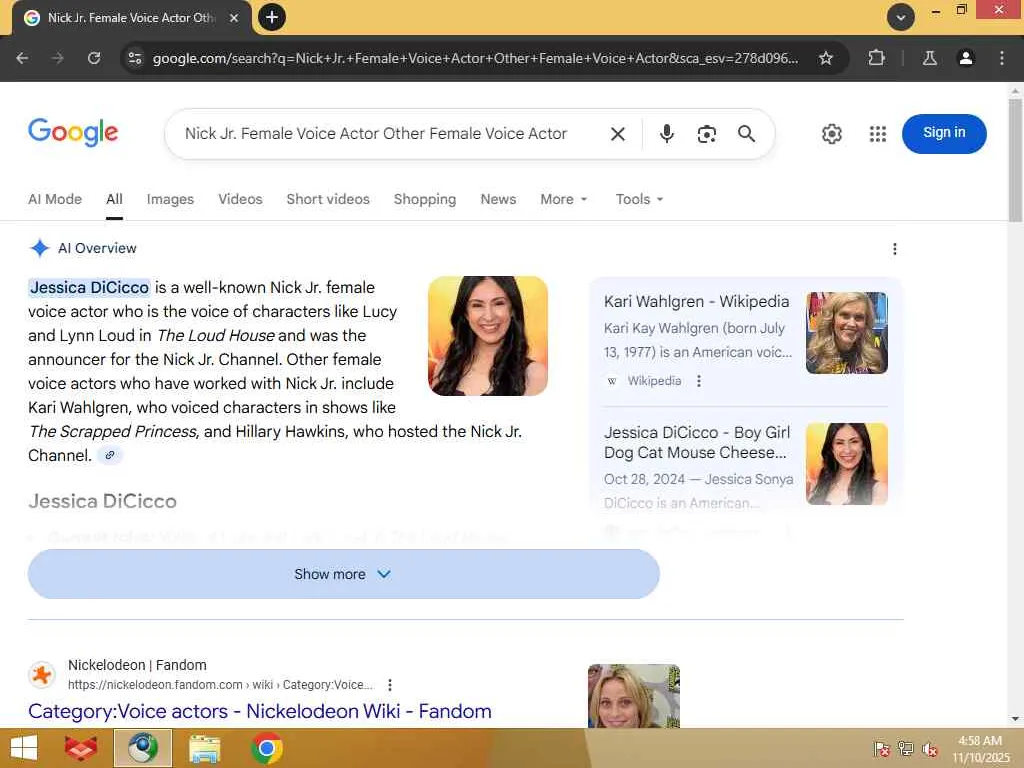
Task: Open a new browser tab
Action: 272,17
